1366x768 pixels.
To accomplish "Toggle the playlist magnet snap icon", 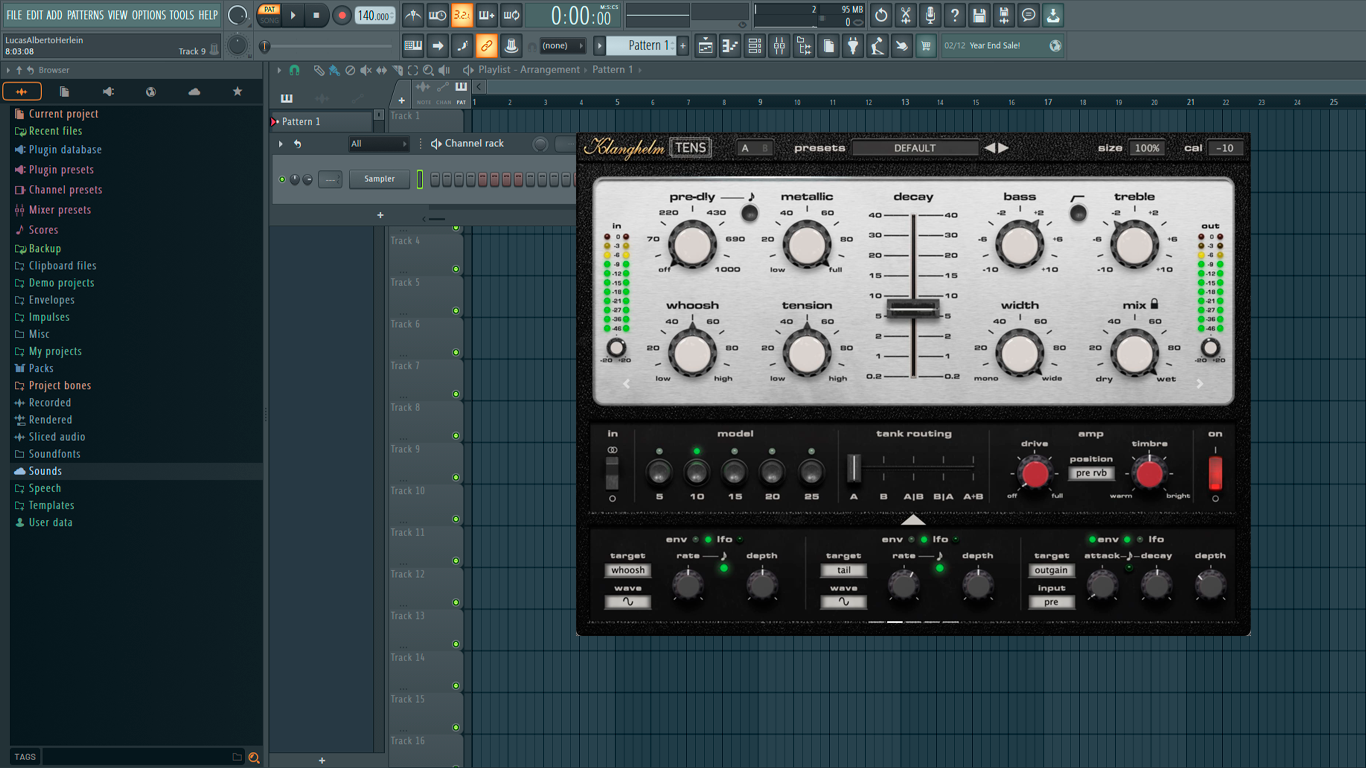I will click(x=294, y=70).
